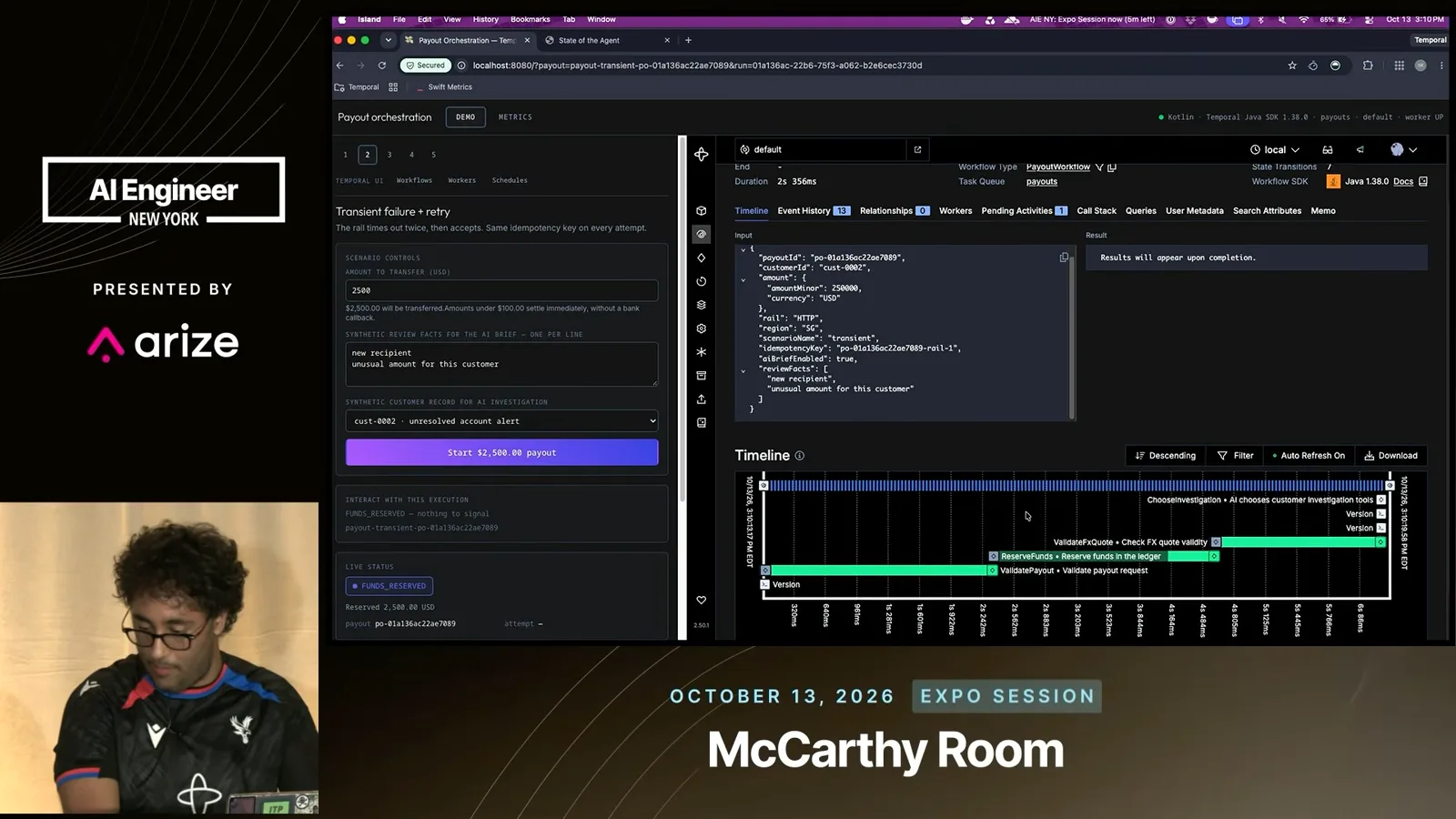Open synthetic customer record dropdown
The width and height of the screenshot is (1456, 819).
(x=501, y=421)
